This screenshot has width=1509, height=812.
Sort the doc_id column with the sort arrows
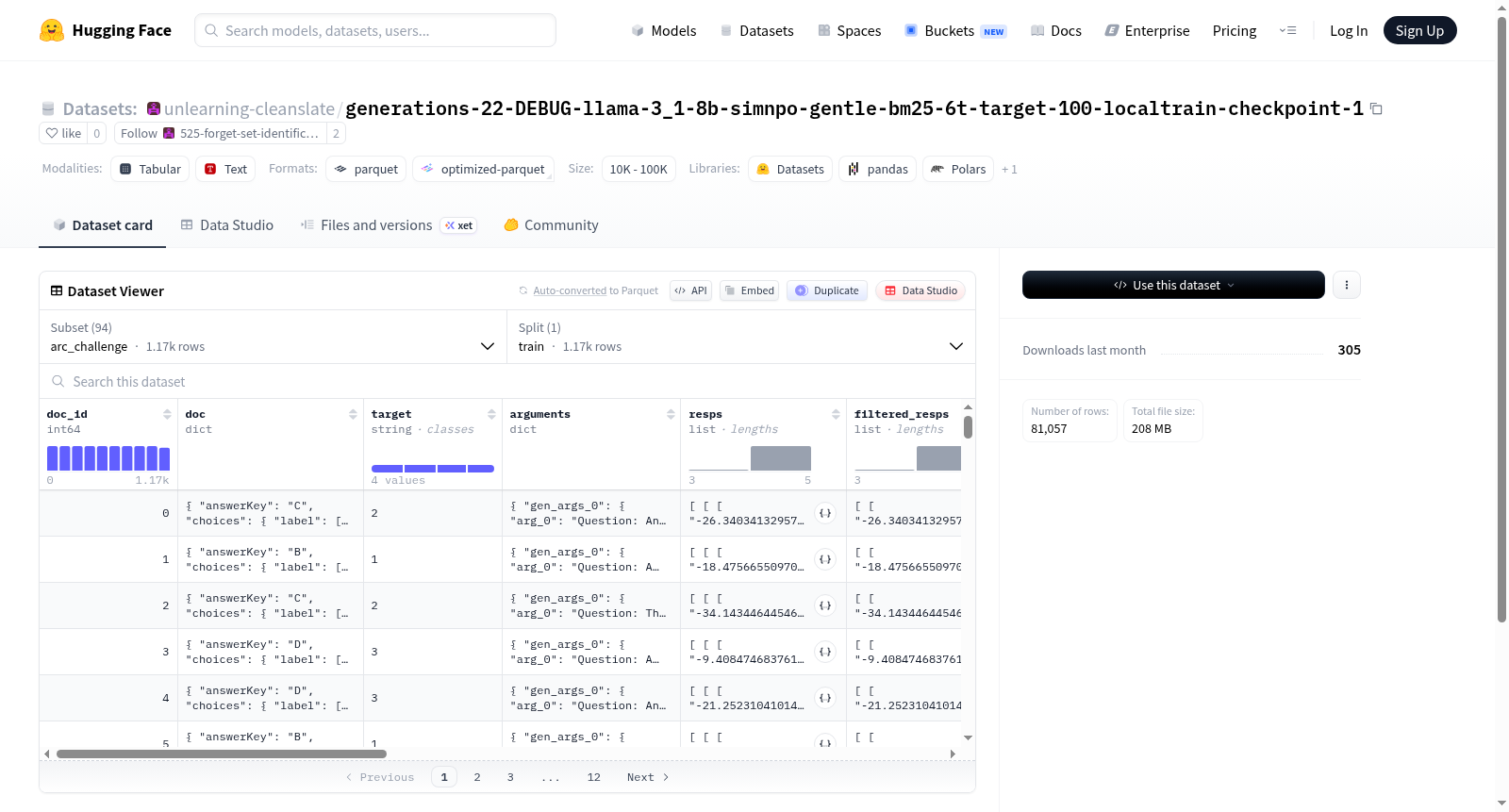pos(167,414)
